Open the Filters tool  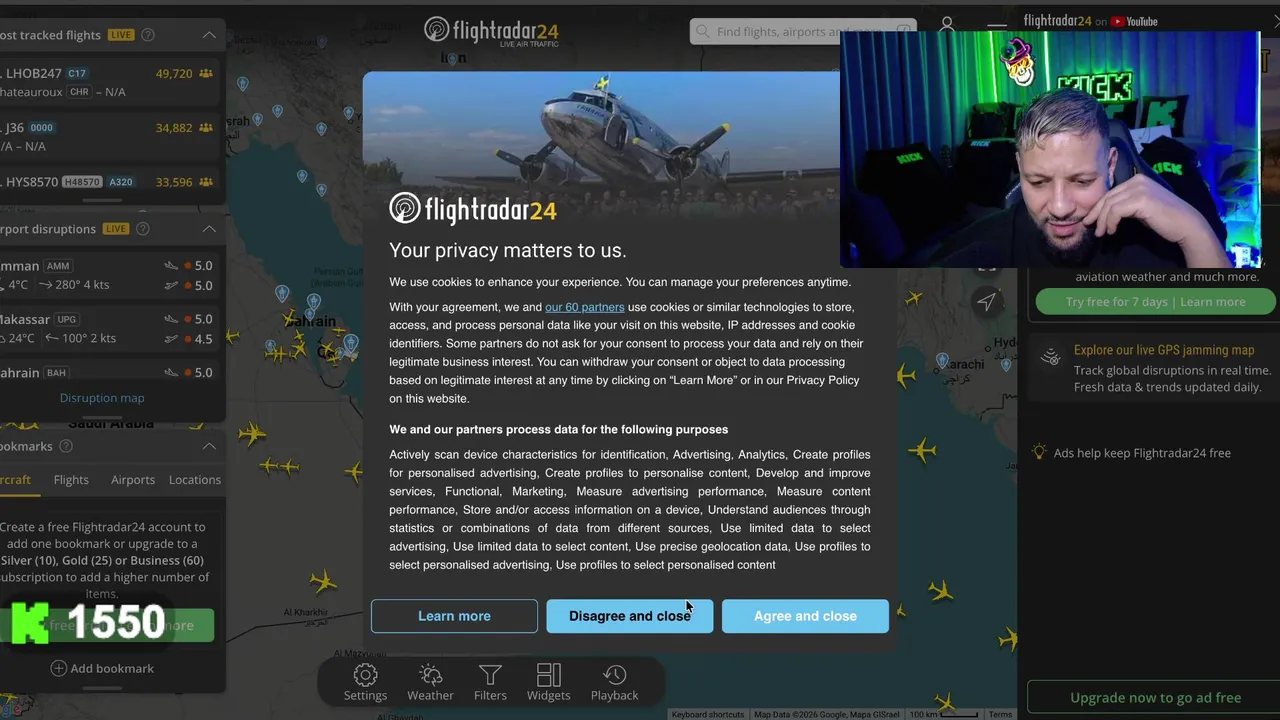pyautogui.click(x=490, y=683)
